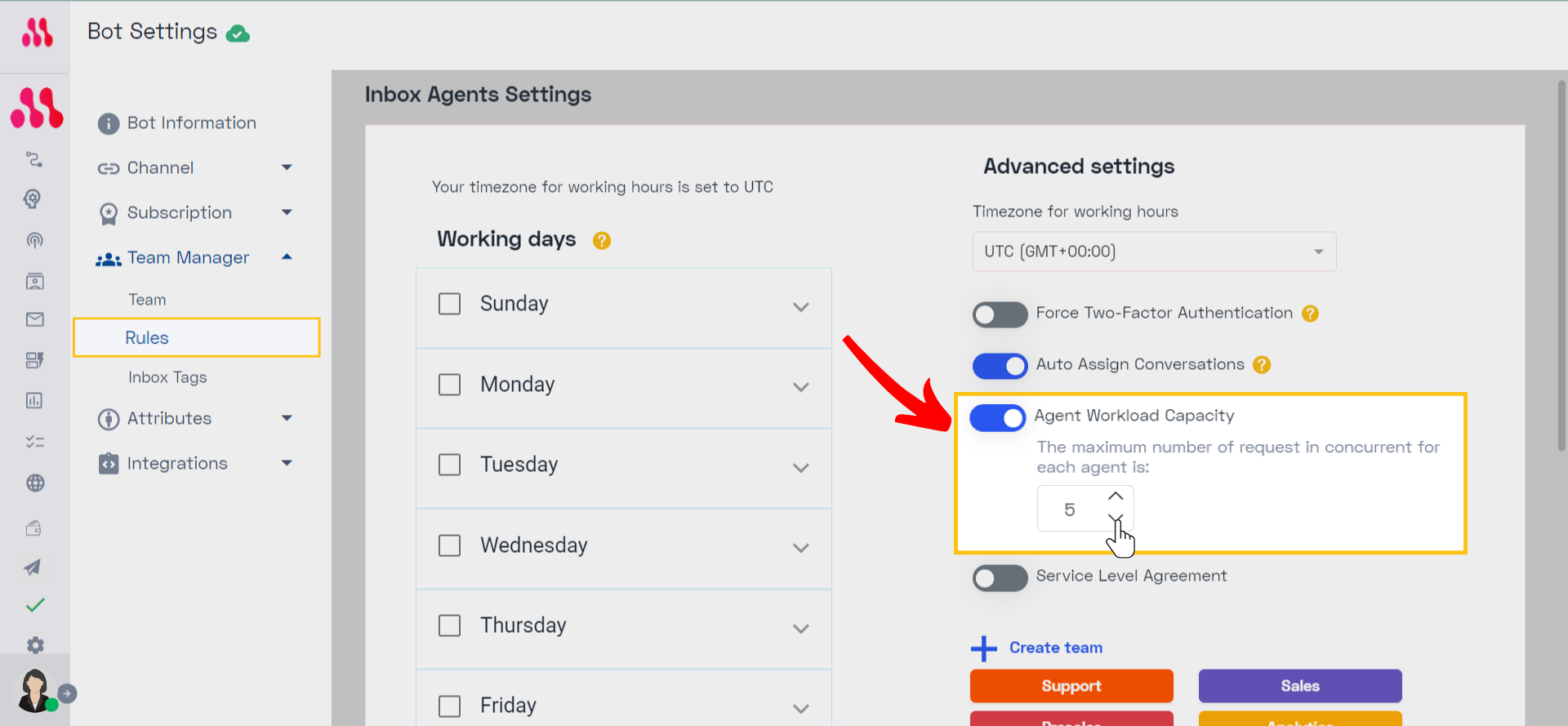1568x726 pixels.
Task: Click the broadcast signal sidebar icon
Action: coord(34,240)
